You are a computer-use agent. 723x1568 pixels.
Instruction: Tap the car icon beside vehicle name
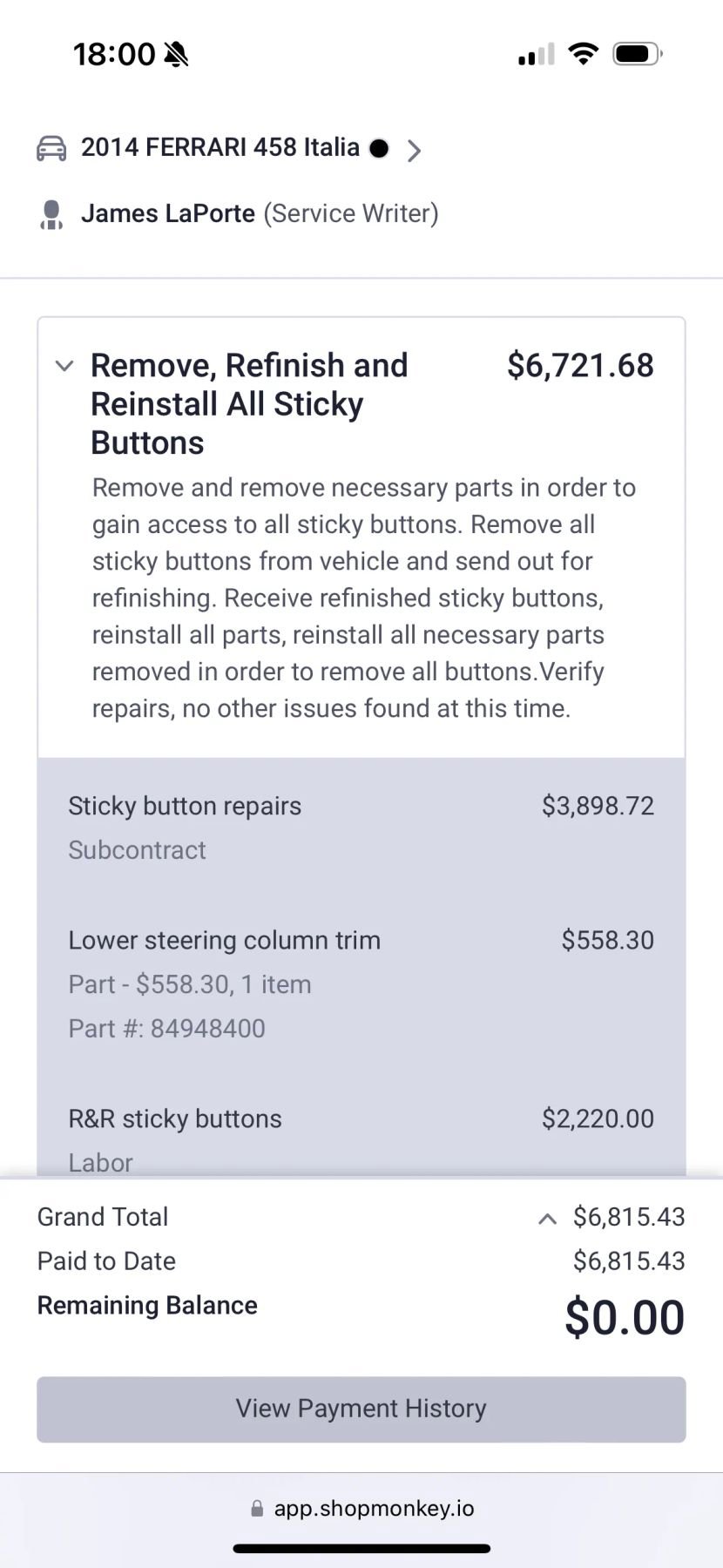tap(51, 149)
